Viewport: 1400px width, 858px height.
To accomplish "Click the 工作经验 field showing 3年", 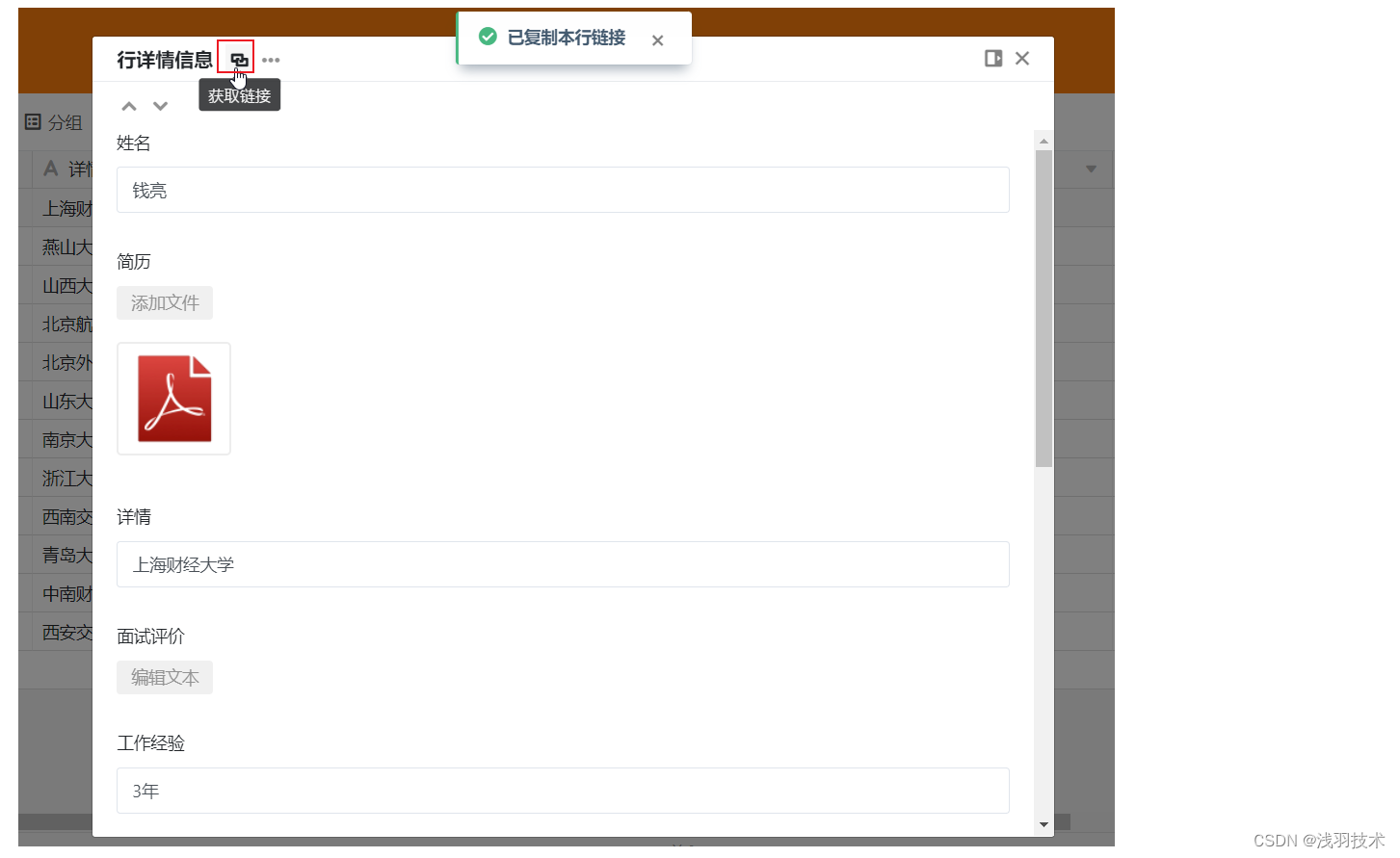I will [563, 791].
